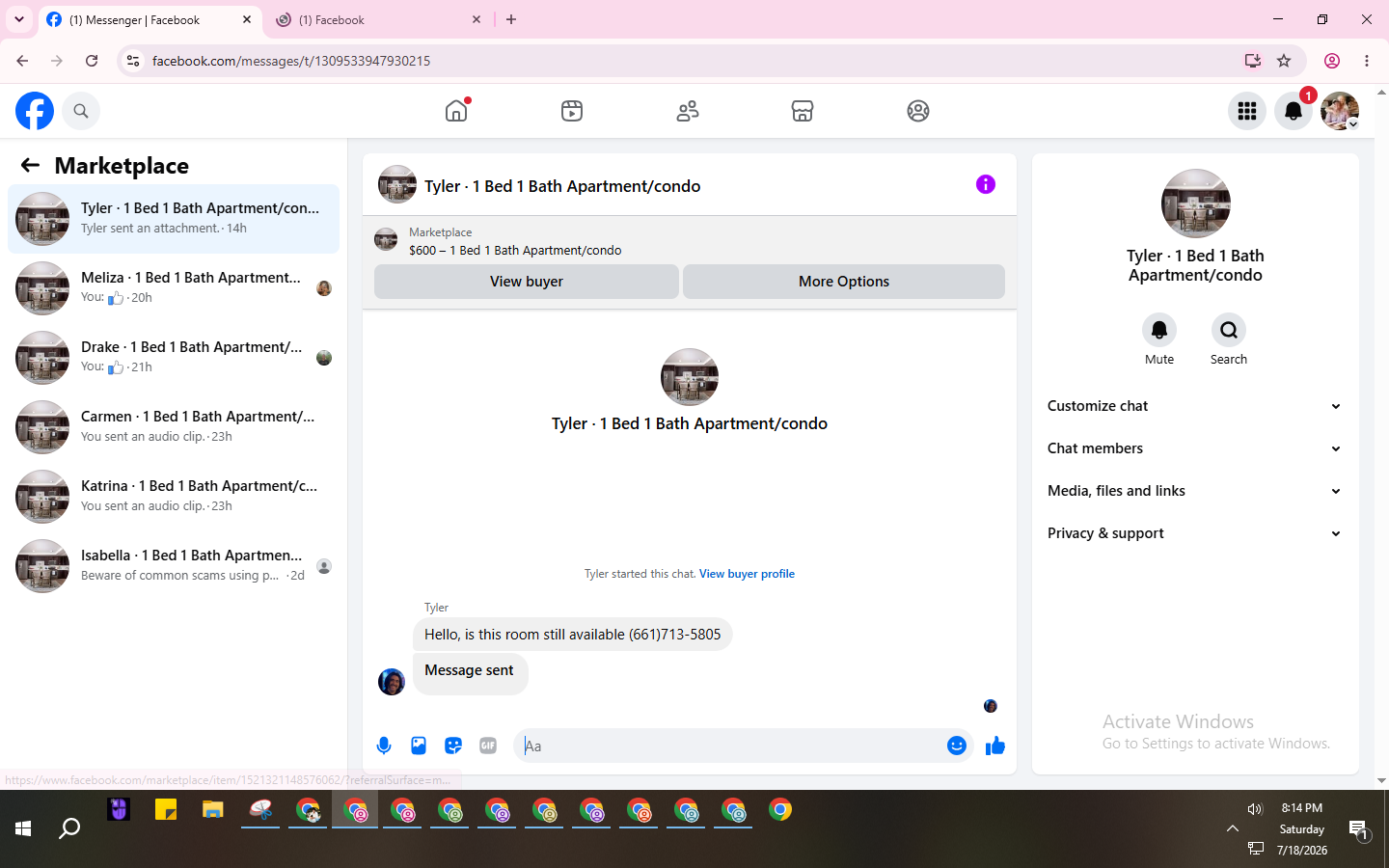Open File Explorer from the taskbar
This screenshot has height=868, width=1389.
coord(213,810)
